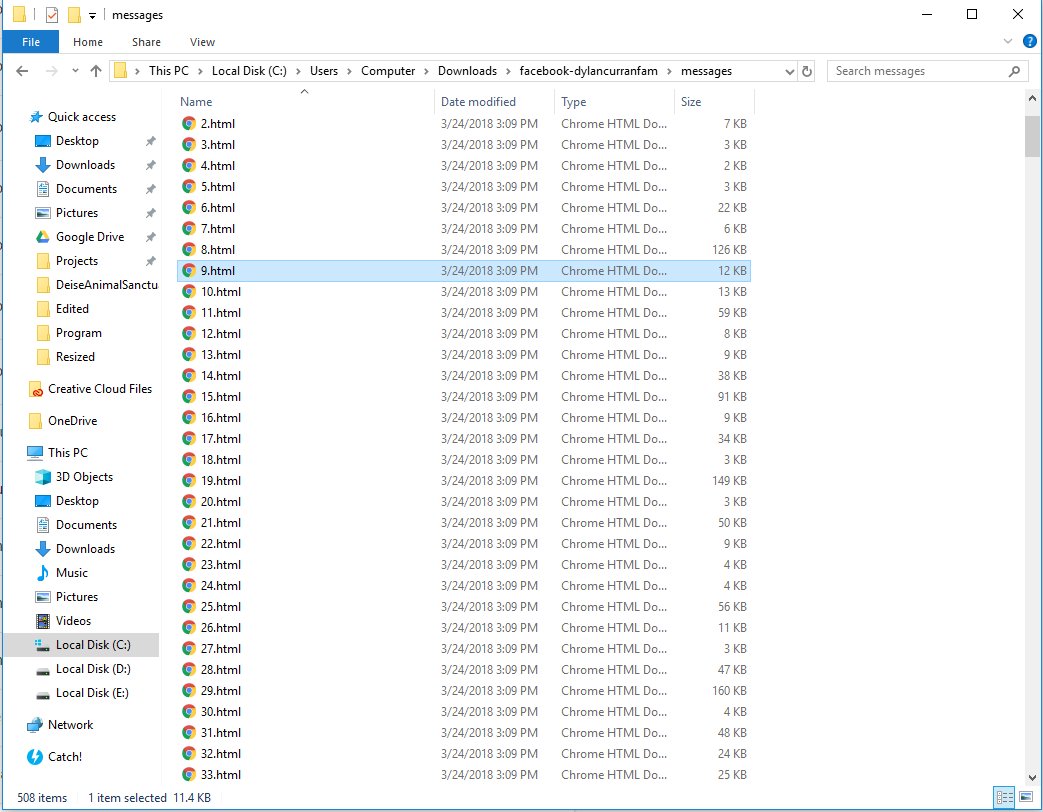Select the Local Disk (E:) drive icon

point(43,694)
